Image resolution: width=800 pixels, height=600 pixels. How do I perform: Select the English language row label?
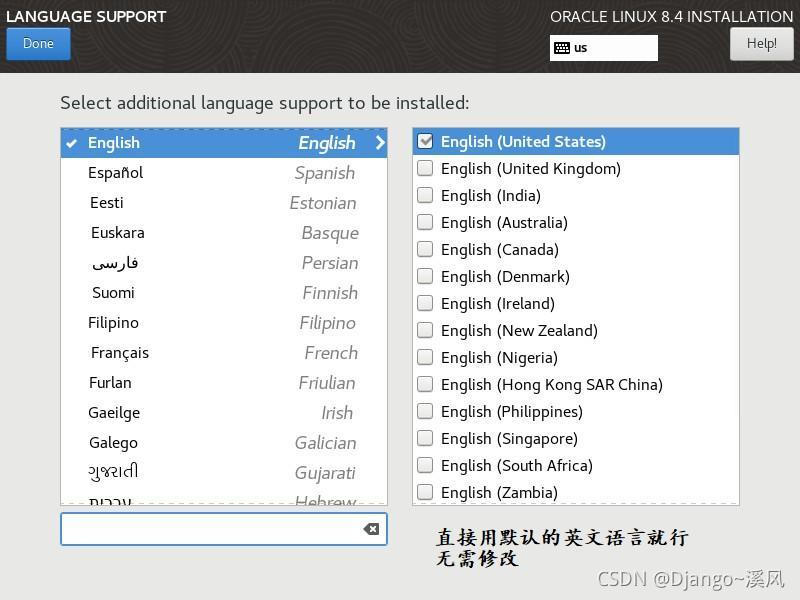114,143
